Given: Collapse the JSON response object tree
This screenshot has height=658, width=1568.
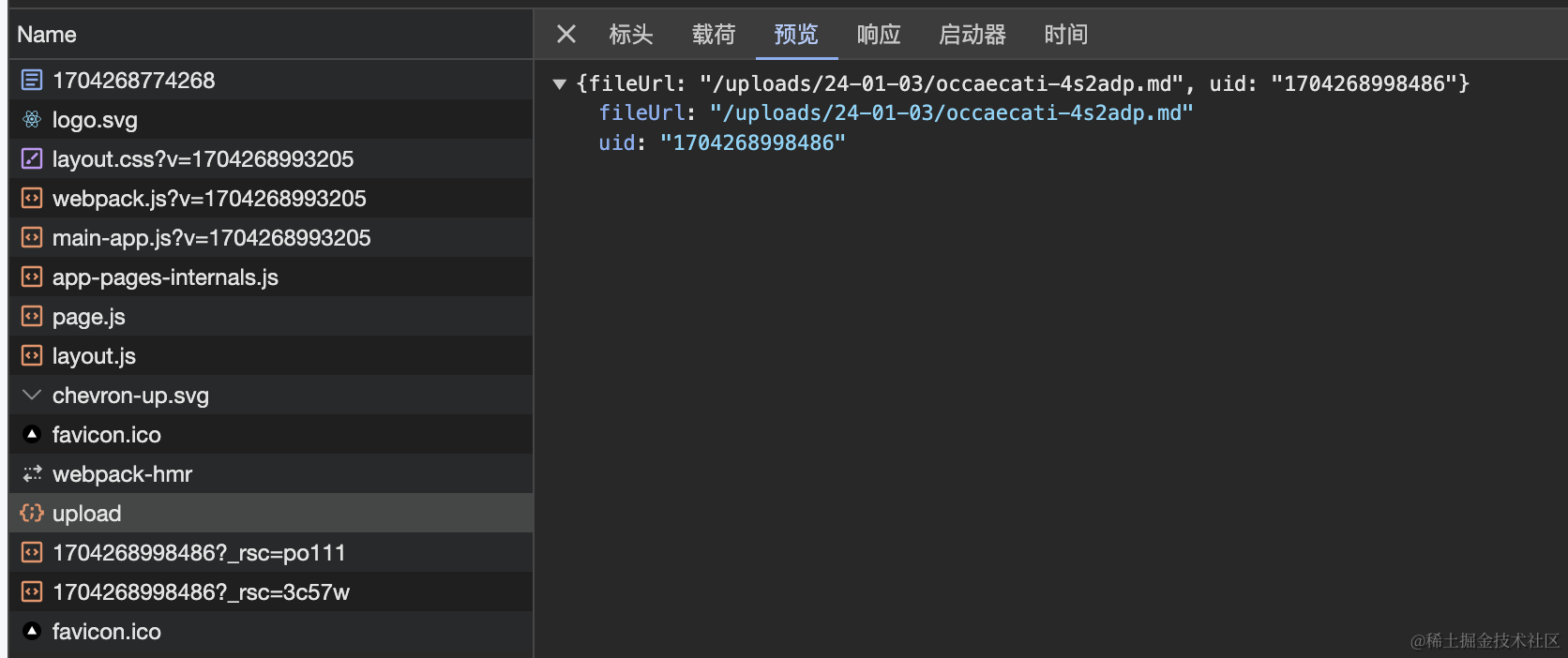Looking at the screenshot, I should point(560,84).
